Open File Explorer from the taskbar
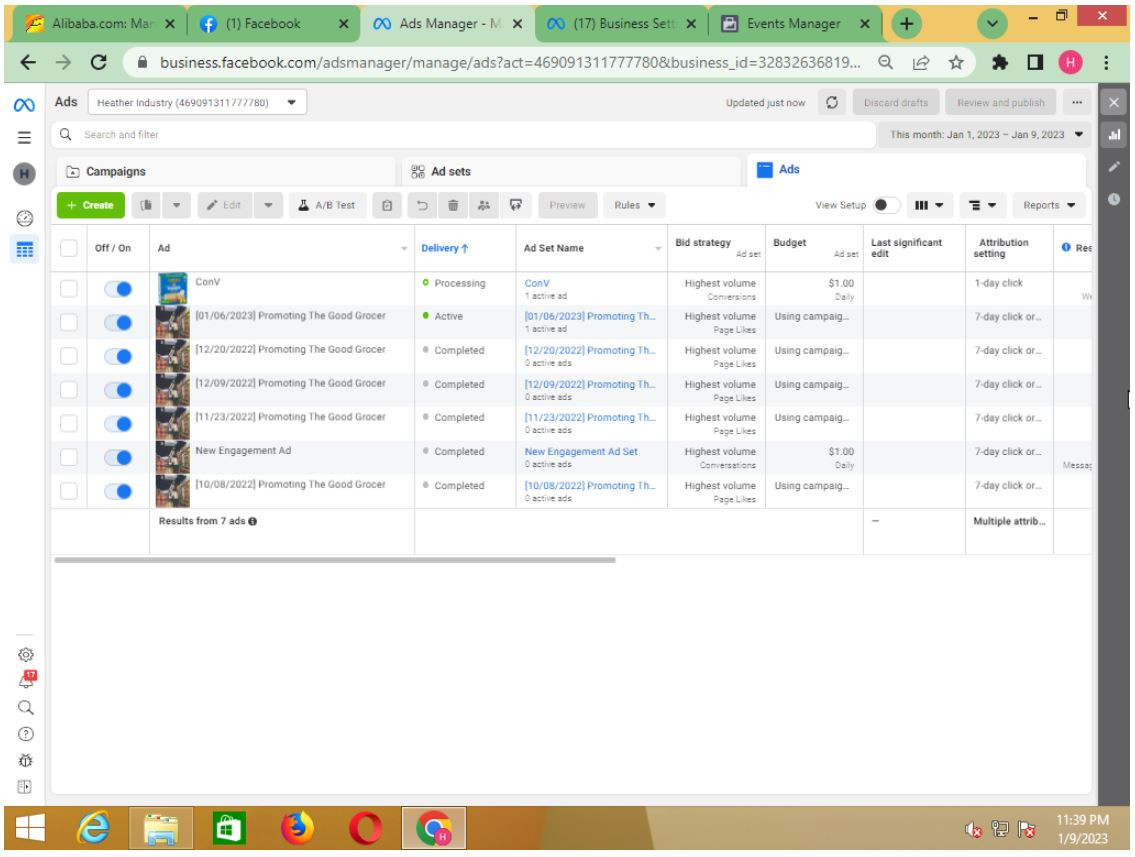The height and width of the screenshot is (857, 1135). 161,828
